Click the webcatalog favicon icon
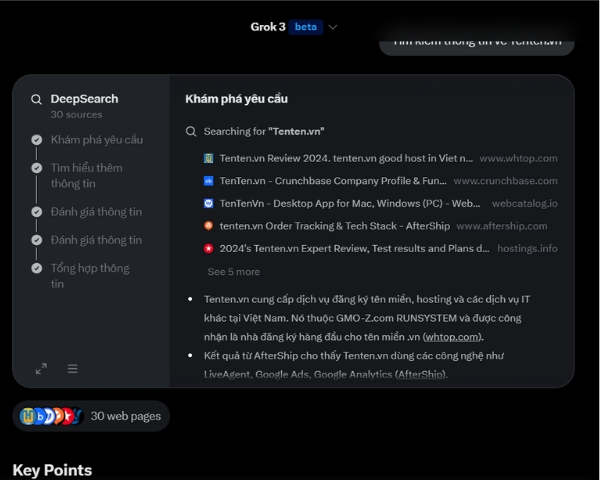The image size is (600, 480). coord(209,203)
